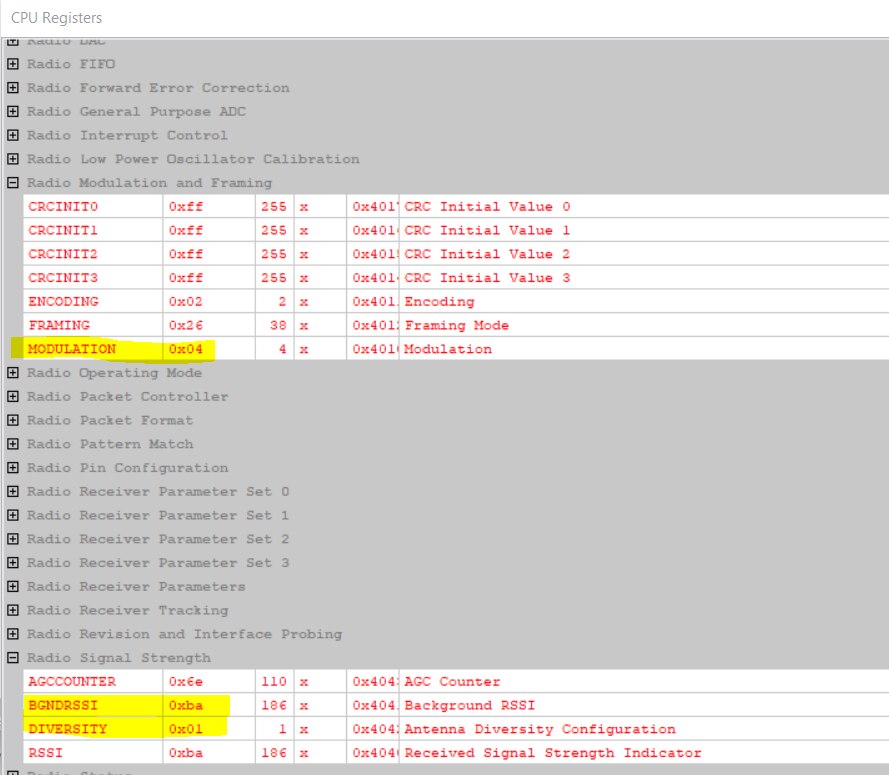Click the DIVERSITY hex value 0x01
This screenshot has height=775, width=889.
tap(186, 729)
